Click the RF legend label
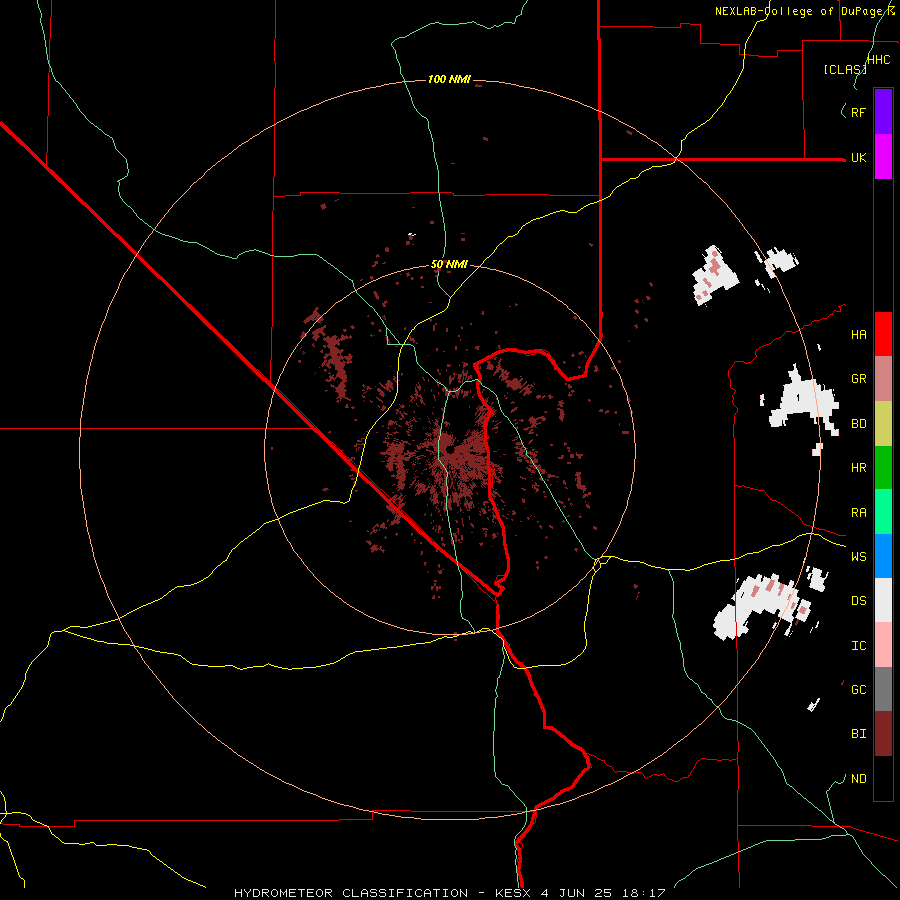The image size is (900, 900). point(858,112)
